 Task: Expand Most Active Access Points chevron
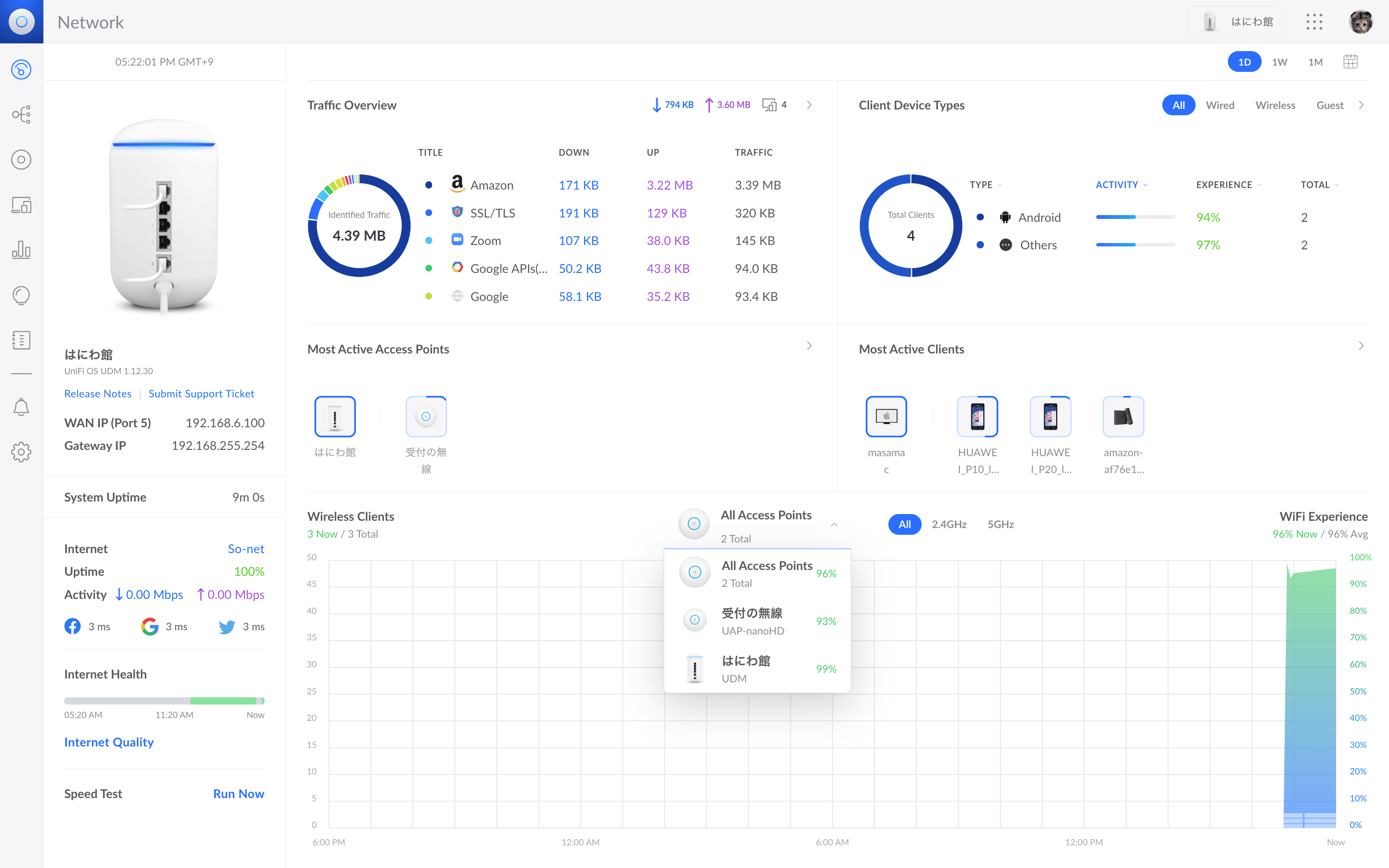[x=809, y=346]
